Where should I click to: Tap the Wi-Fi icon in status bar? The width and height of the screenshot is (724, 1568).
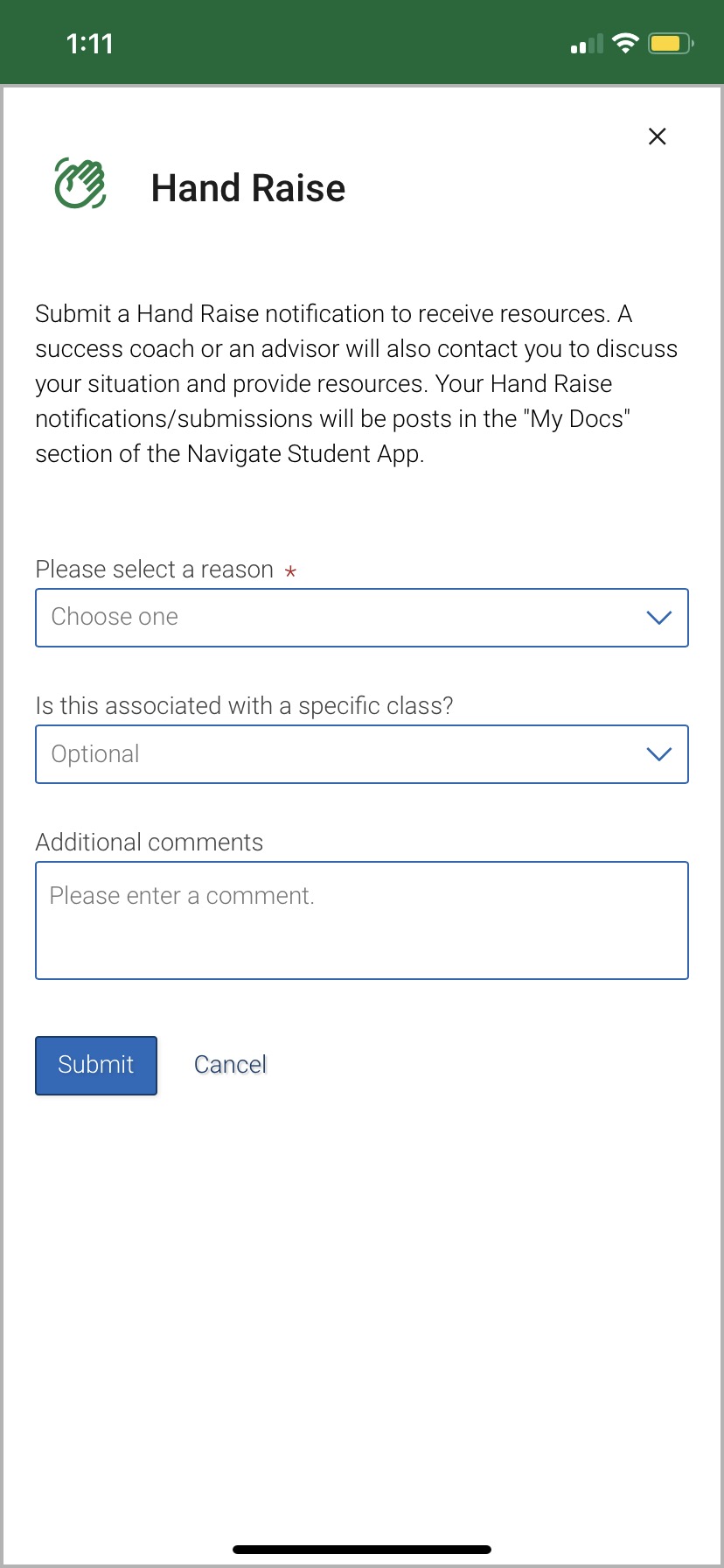coord(626,43)
